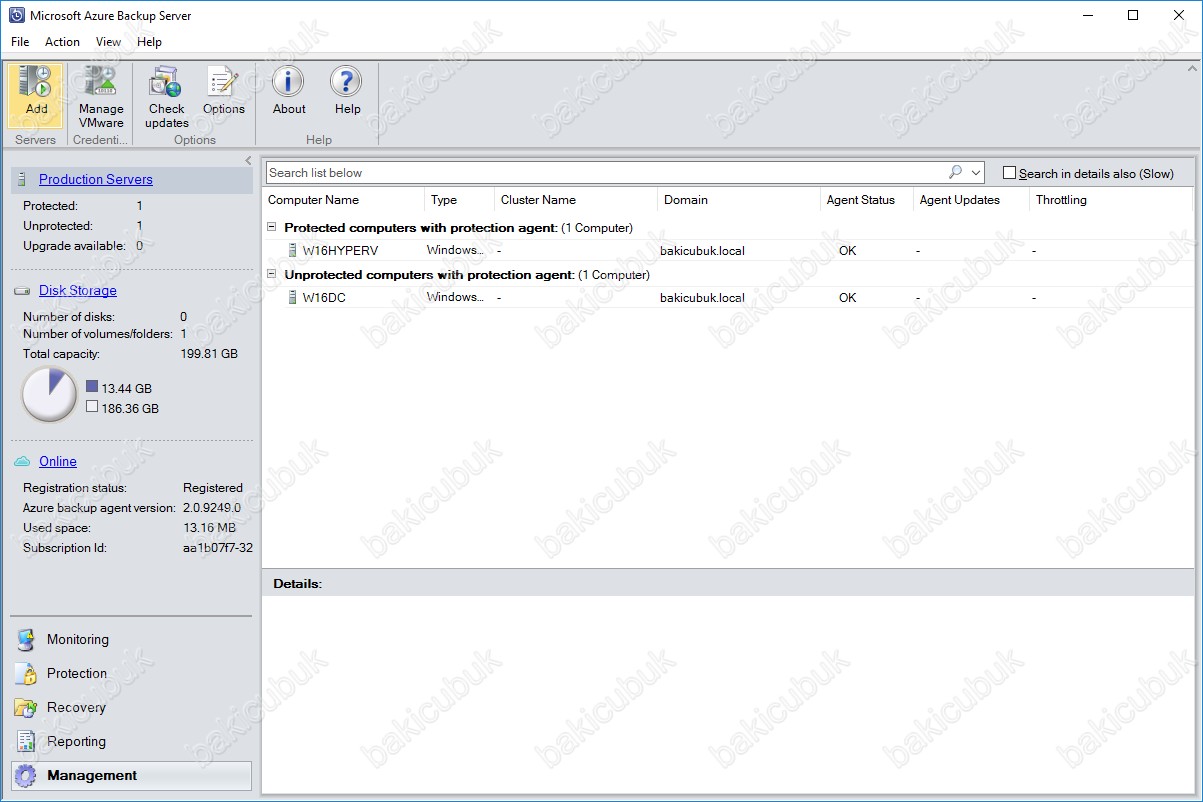Screen dimensions: 1203x802
Task: Click the Production Servers icon
Action: coord(23,180)
